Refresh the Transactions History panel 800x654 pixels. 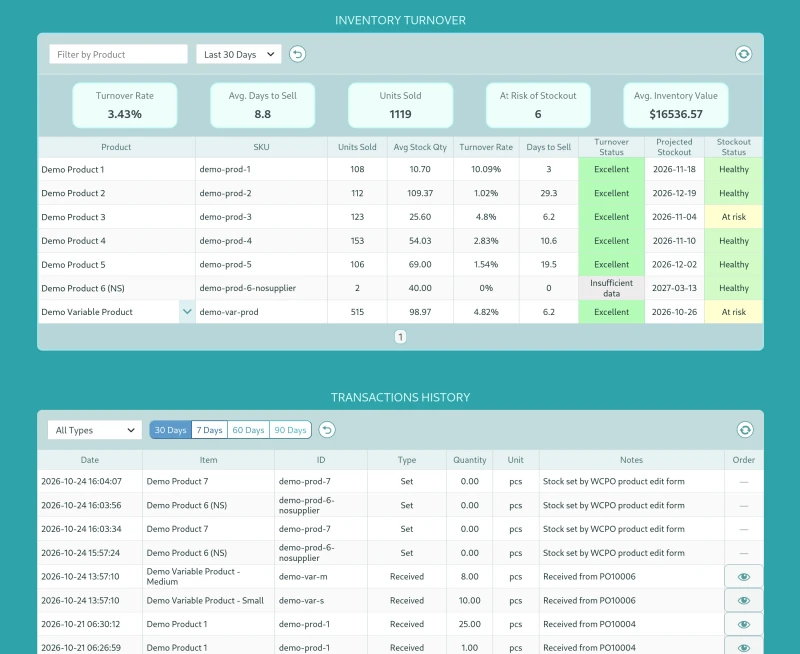coord(745,430)
